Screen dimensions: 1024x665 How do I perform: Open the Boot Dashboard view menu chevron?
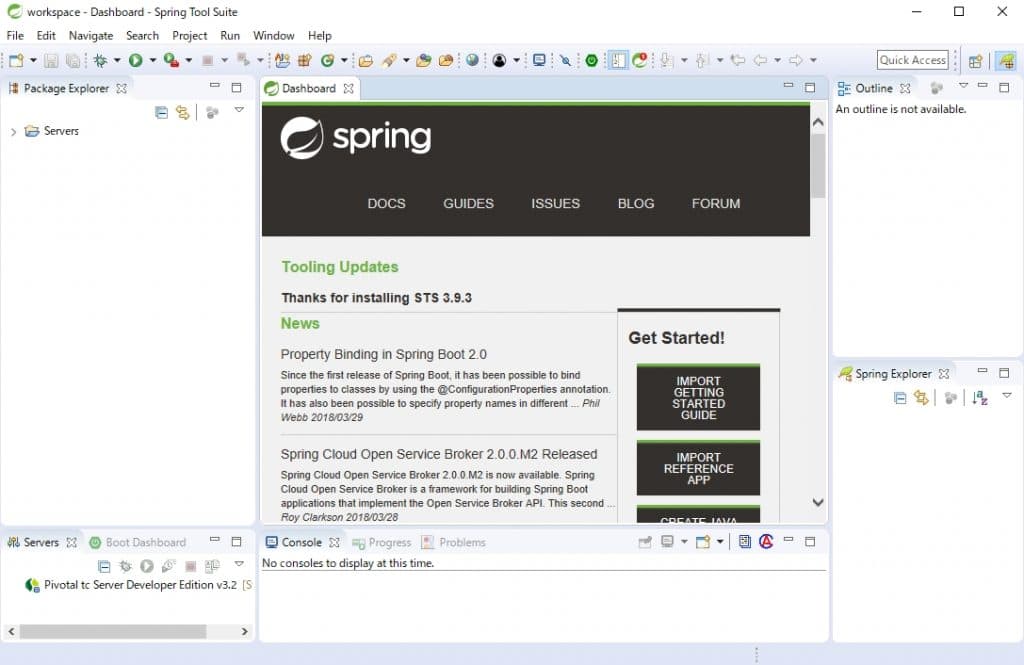point(238,566)
